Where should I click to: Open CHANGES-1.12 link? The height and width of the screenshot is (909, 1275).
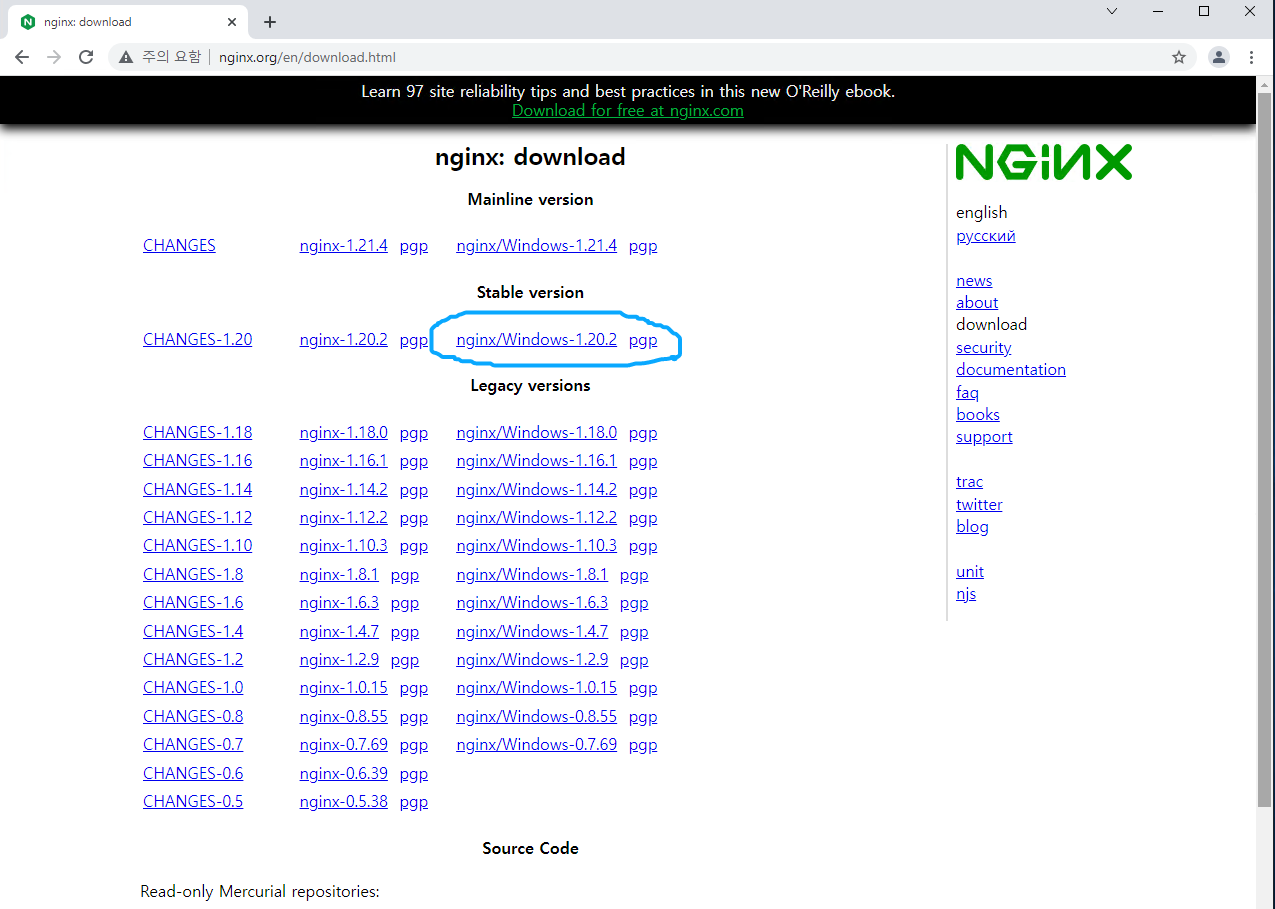click(197, 517)
